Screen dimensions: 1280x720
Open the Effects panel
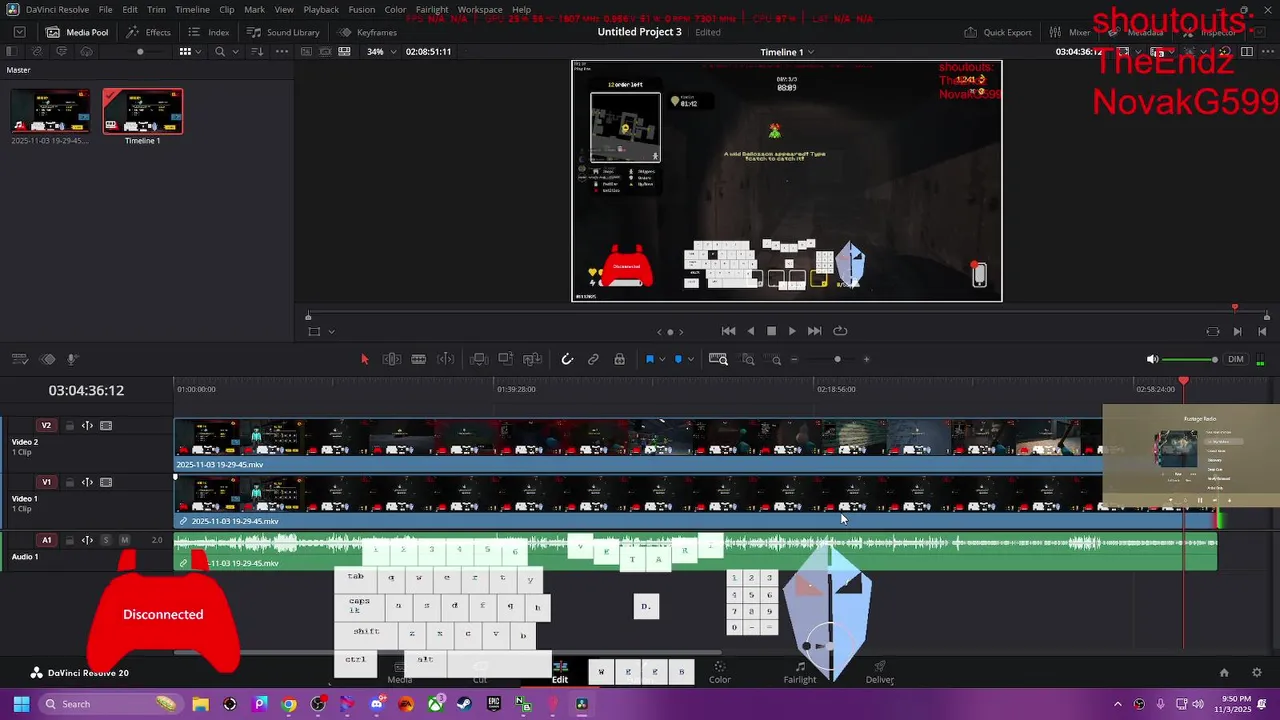[148, 32]
